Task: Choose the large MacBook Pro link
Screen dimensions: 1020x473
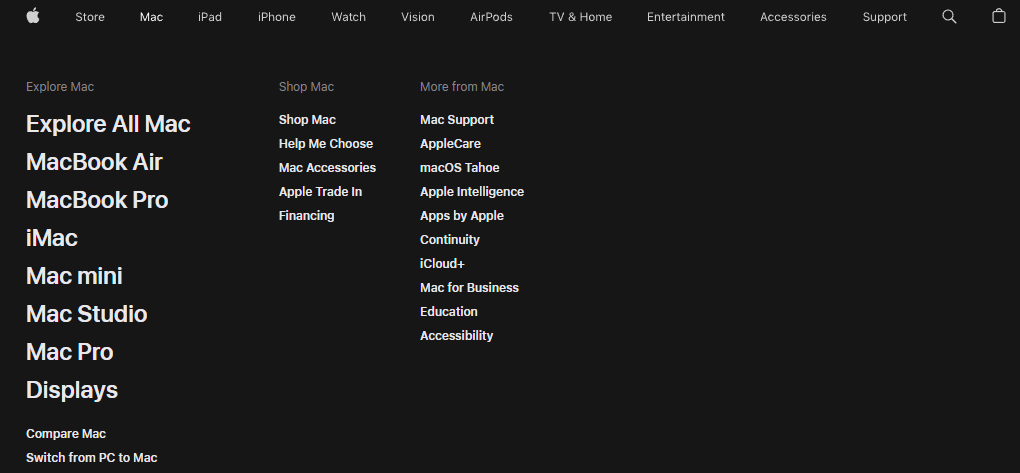Action: pyautogui.click(x=97, y=200)
